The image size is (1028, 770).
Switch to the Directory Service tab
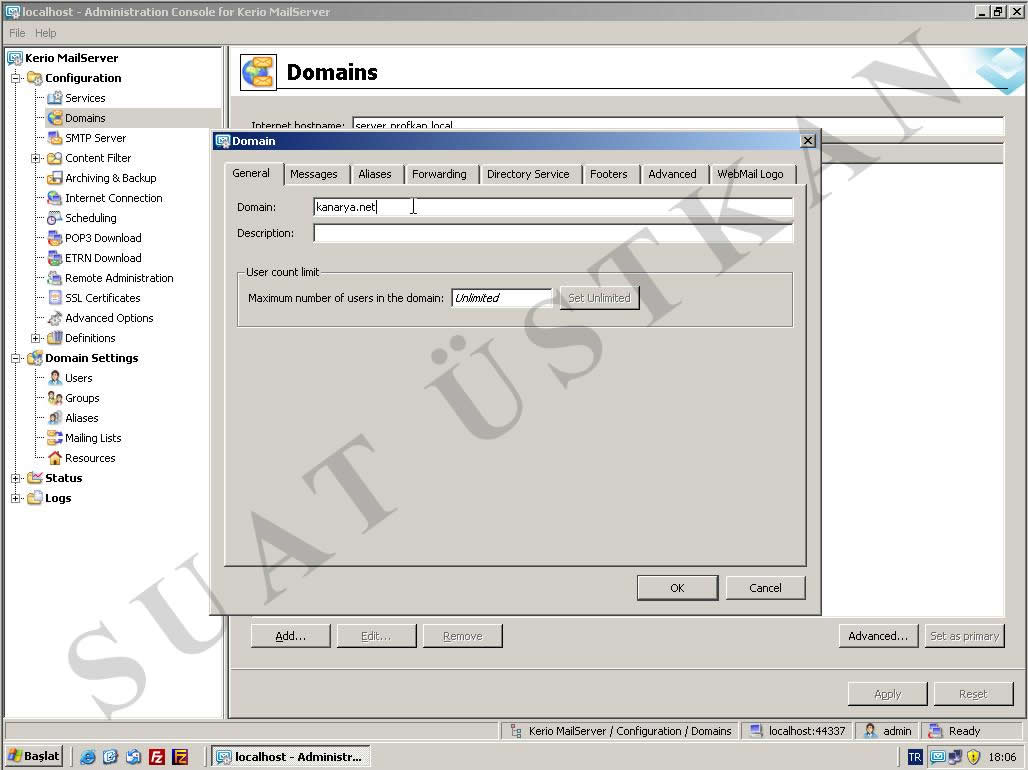pos(528,174)
